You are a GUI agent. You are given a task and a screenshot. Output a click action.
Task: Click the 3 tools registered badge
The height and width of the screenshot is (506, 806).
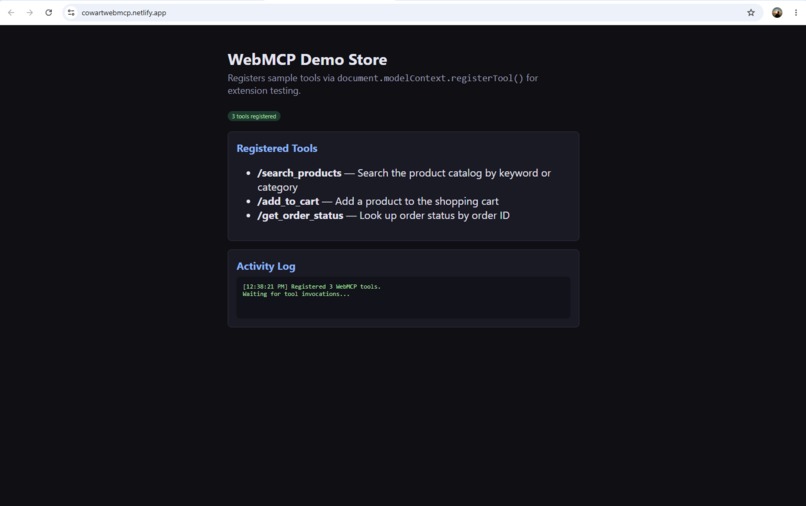(x=254, y=116)
